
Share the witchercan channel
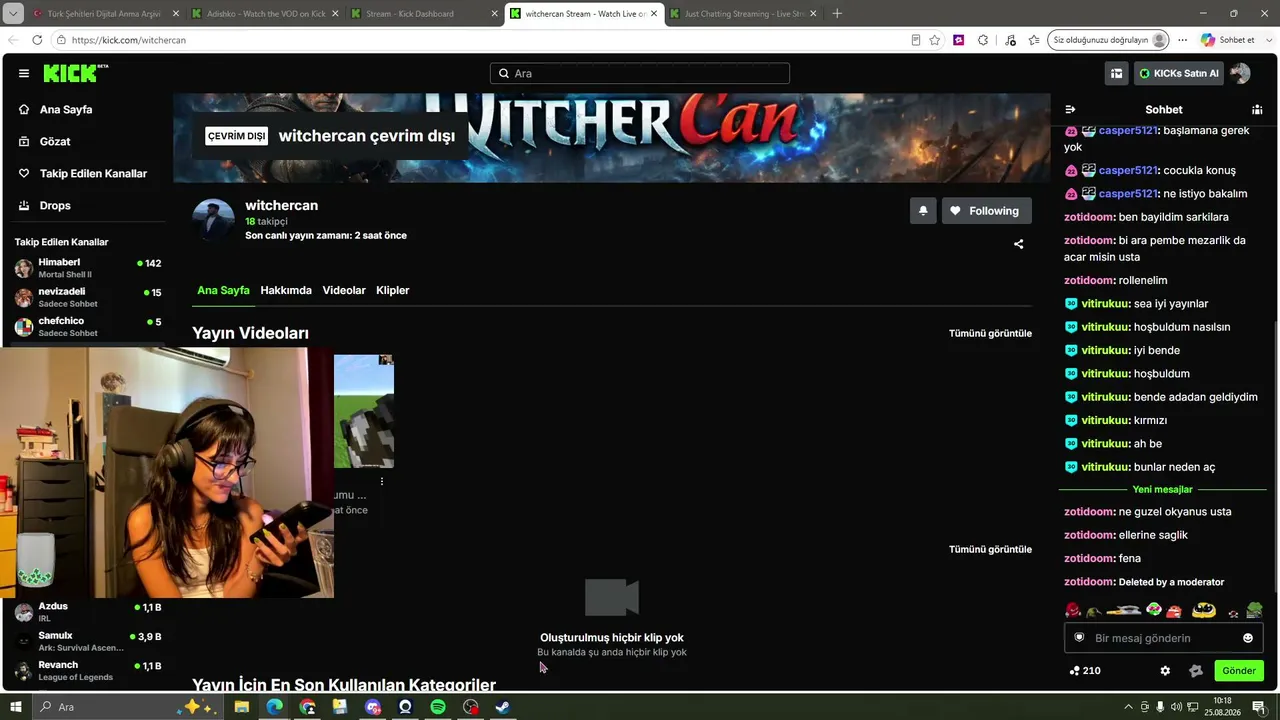1019,244
